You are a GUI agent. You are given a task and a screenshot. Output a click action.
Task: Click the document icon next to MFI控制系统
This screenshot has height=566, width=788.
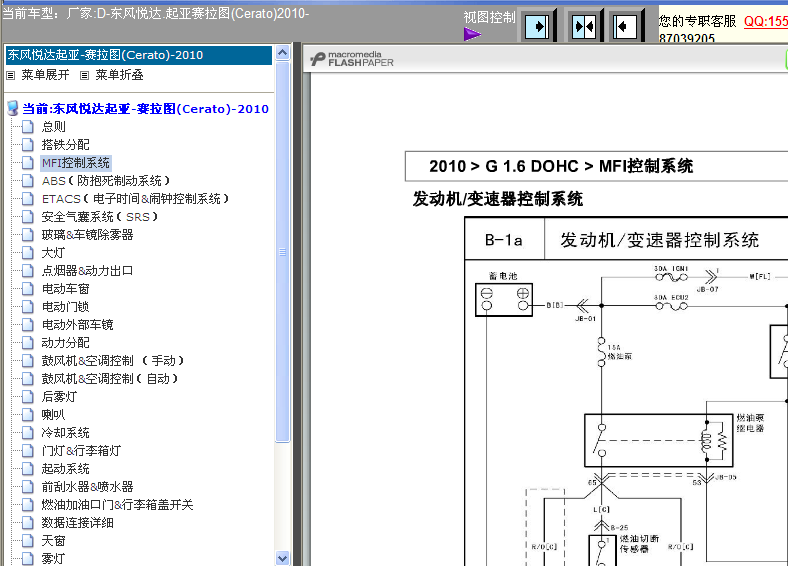(x=28, y=163)
